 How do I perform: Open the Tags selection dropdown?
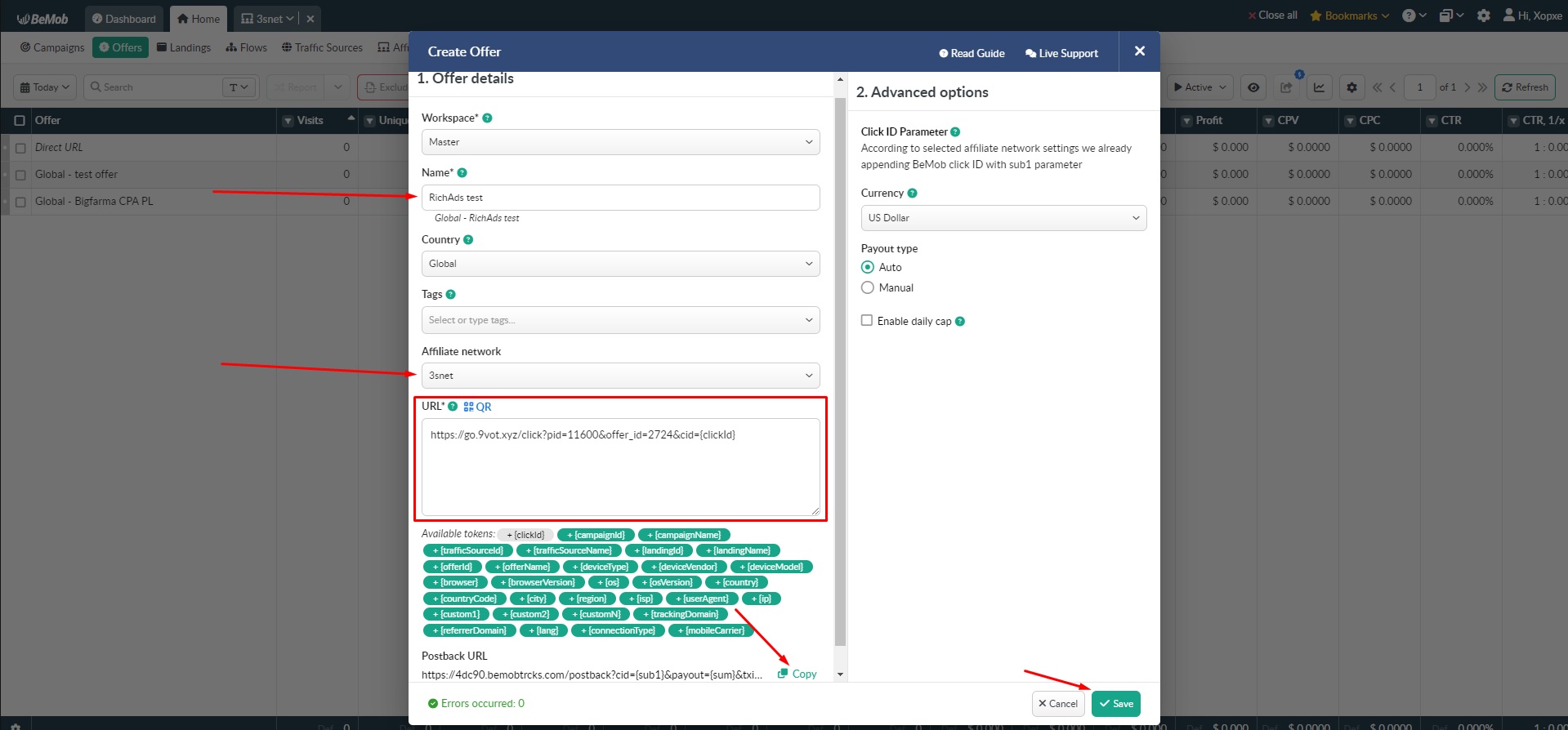[x=620, y=320]
